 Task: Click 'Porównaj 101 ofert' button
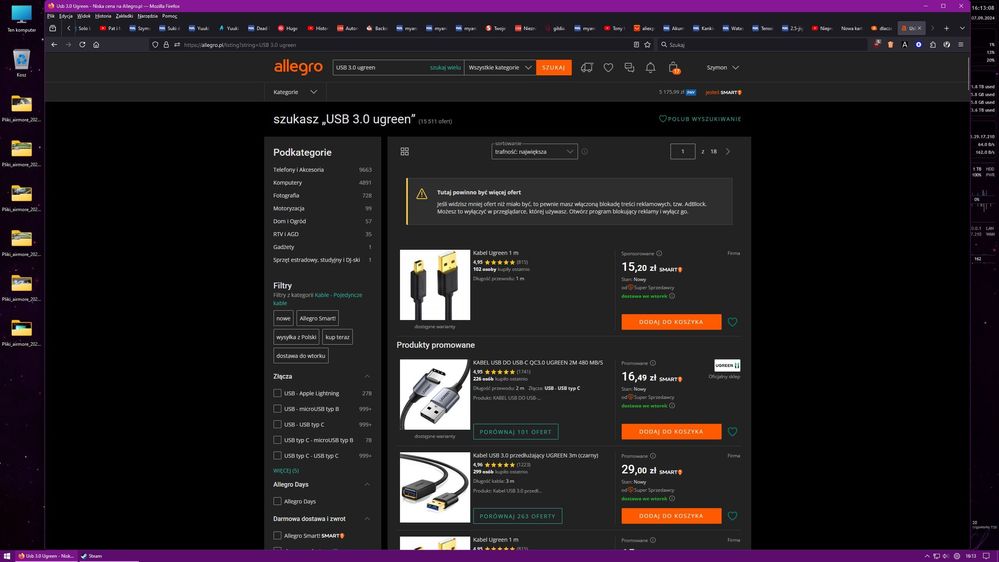(516, 432)
